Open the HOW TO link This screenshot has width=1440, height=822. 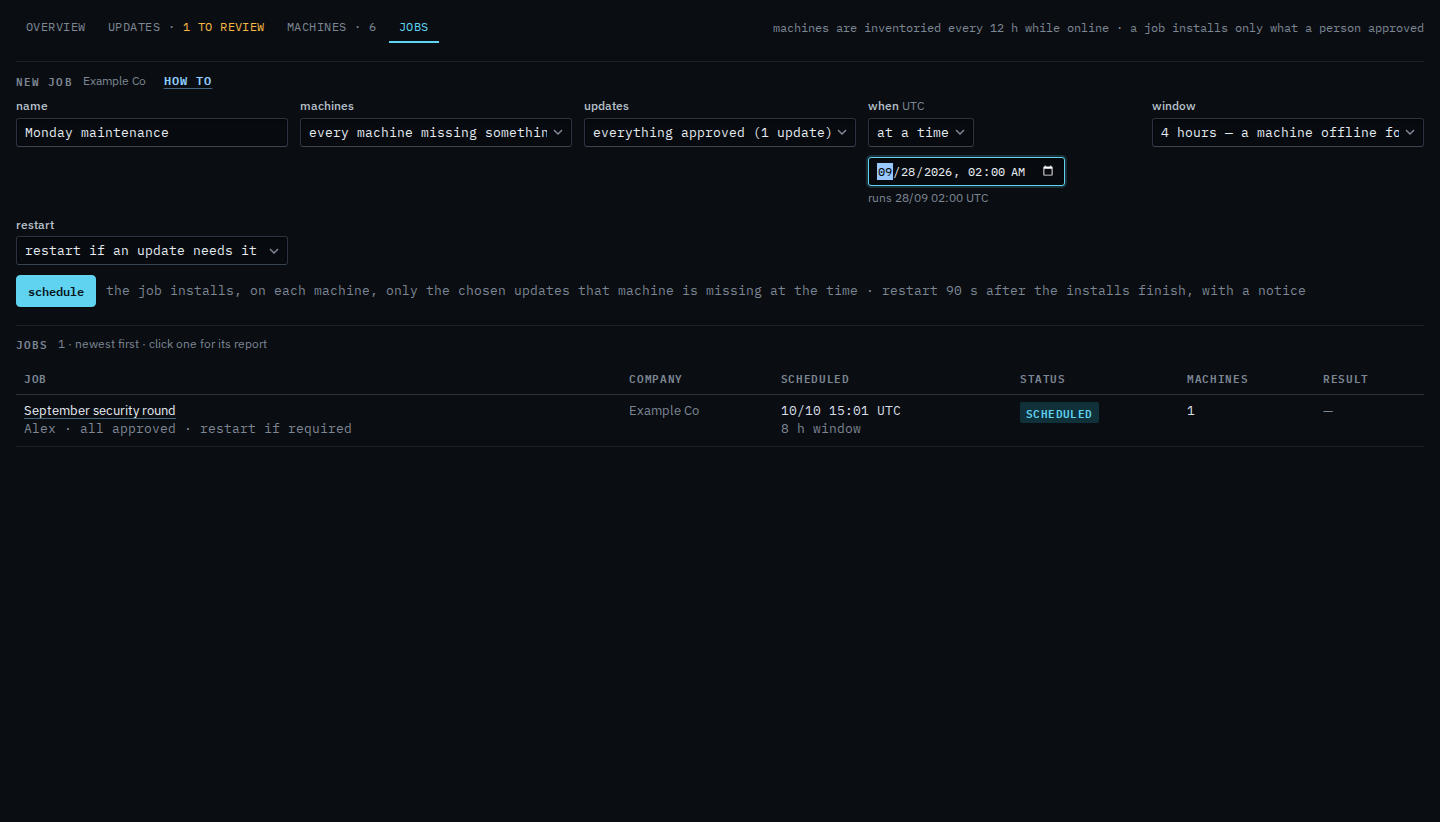coord(188,81)
